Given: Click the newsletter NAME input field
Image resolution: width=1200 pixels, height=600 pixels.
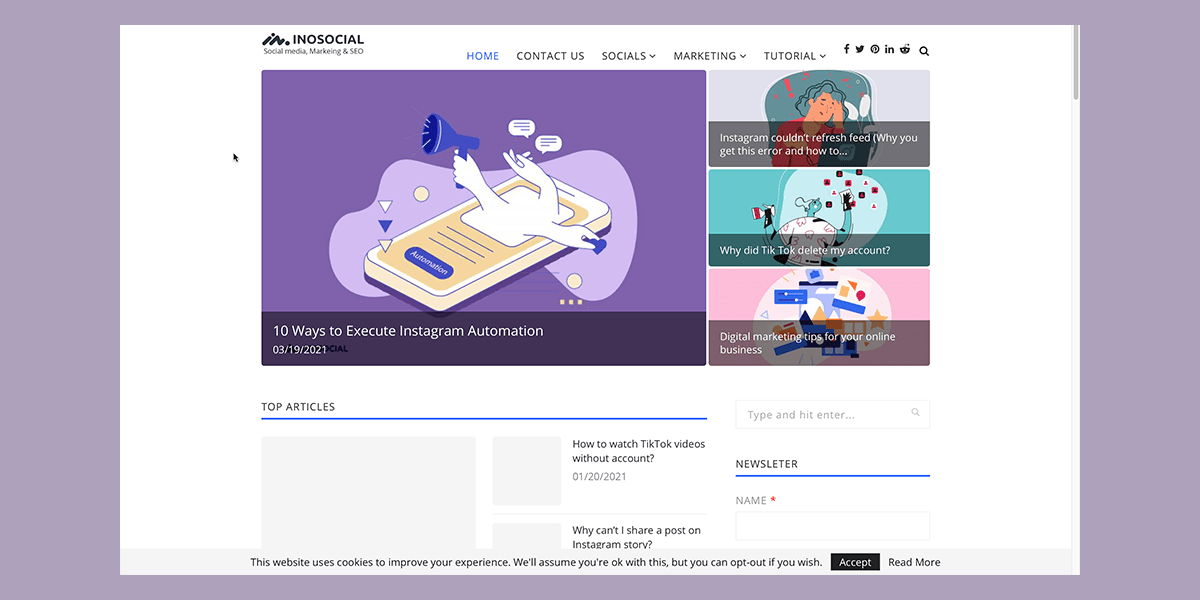Looking at the screenshot, I should tap(832, 526).
